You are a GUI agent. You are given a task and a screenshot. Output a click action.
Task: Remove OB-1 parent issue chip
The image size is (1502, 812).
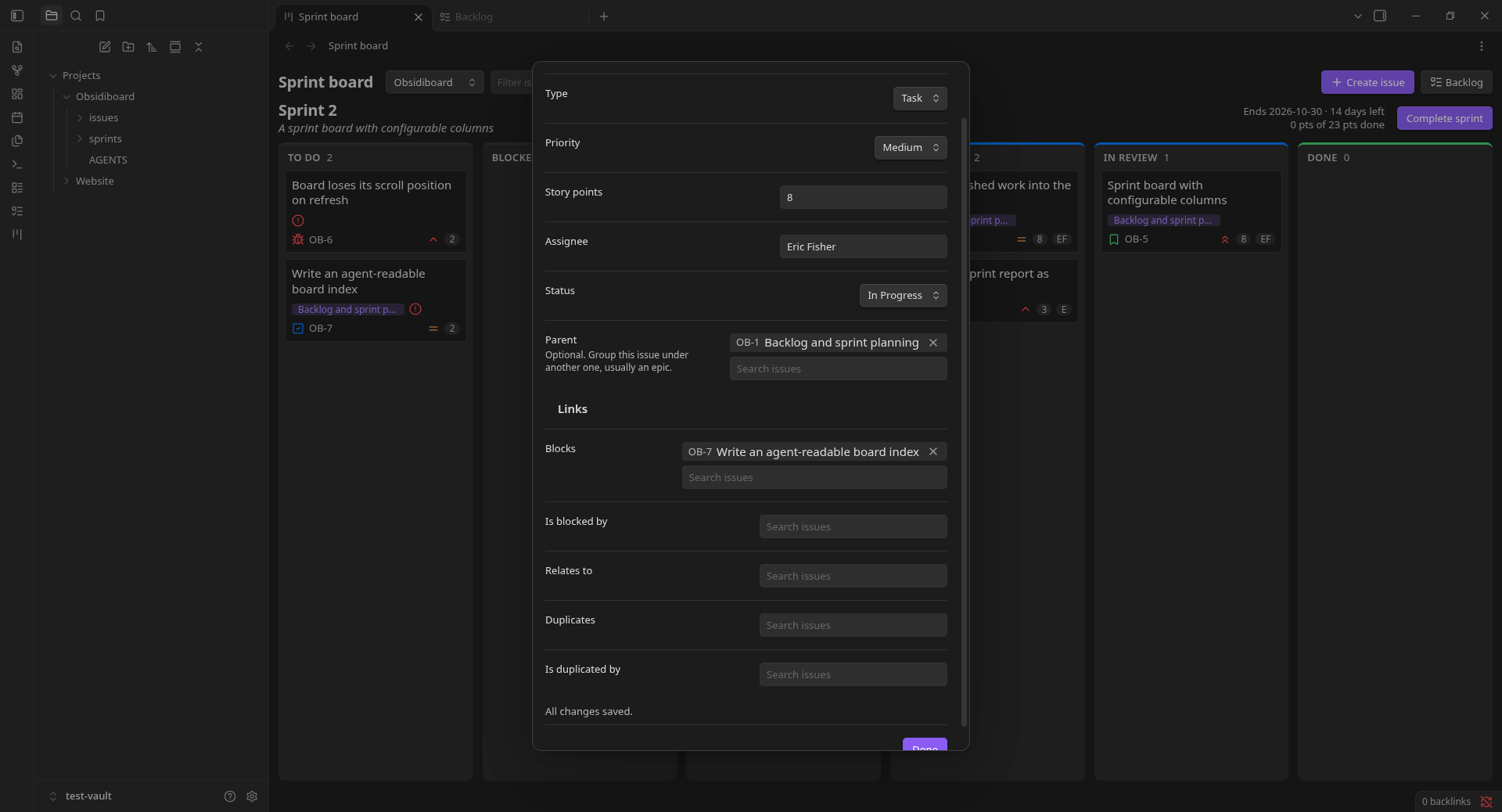click(933, 343)
